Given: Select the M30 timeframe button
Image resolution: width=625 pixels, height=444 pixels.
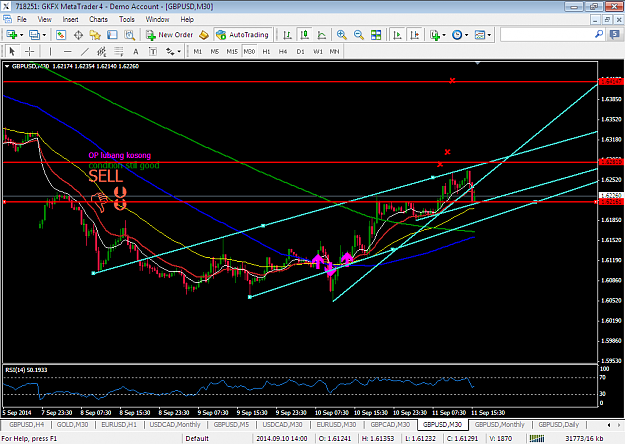Looking at the screenshot, I should pos(249,51).
